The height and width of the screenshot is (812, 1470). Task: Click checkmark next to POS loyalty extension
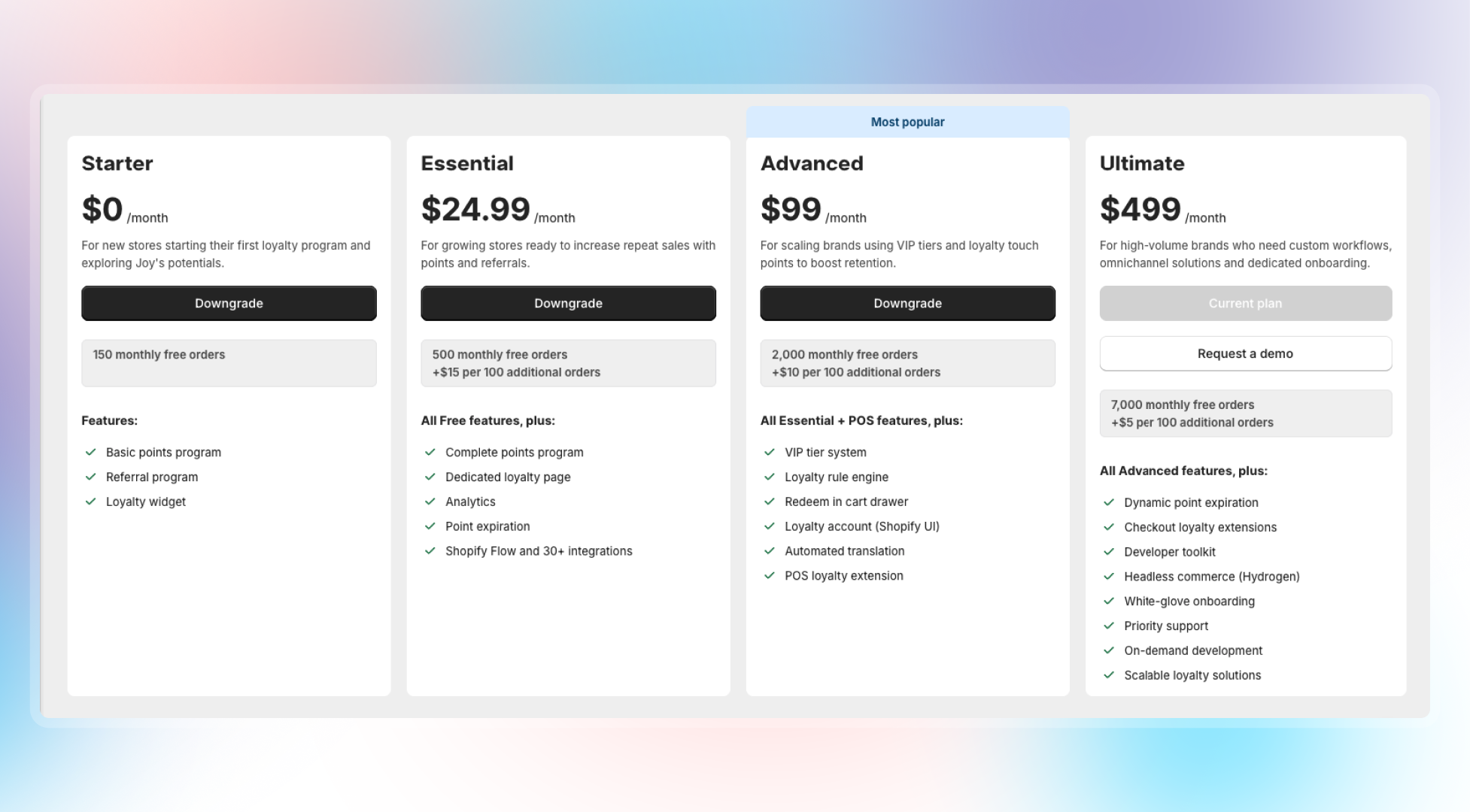770,575
